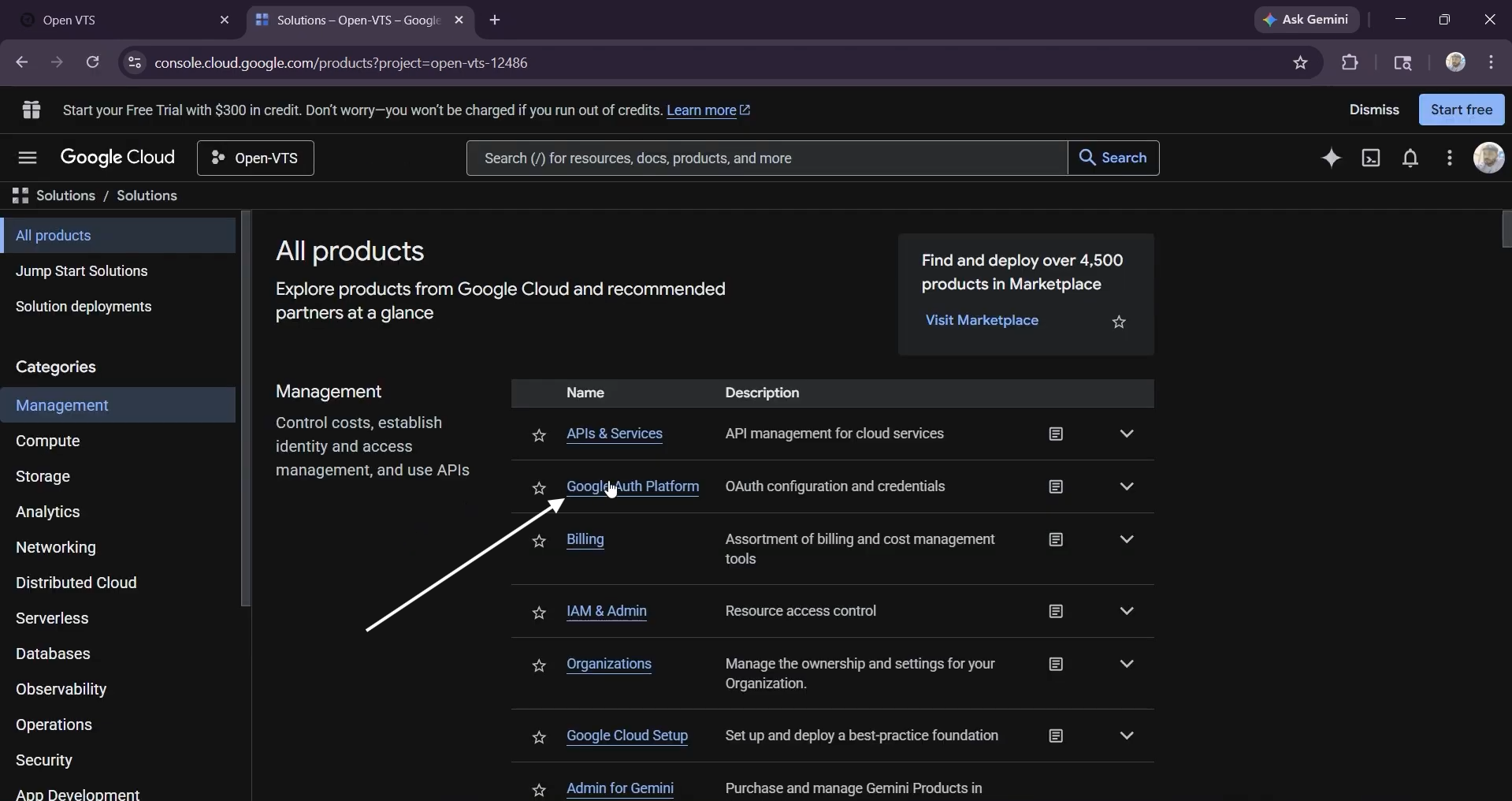This screenshot has width=1512, height=801.
Task: Expand the IAM & Admin row
Action: coord(1127,612)
